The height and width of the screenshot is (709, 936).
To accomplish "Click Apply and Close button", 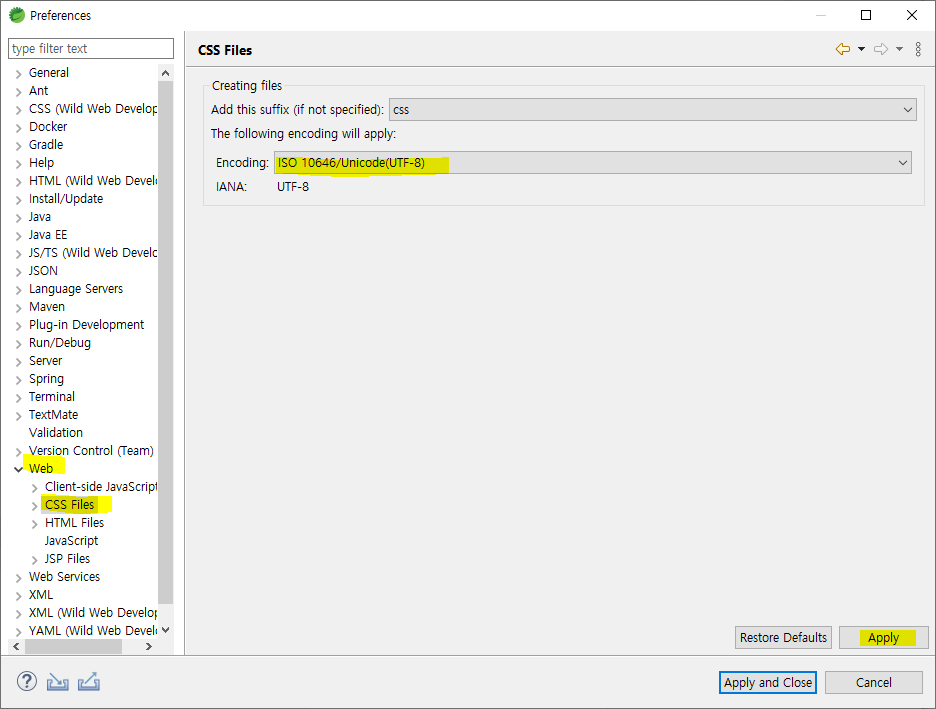I will tap(768, 682).
